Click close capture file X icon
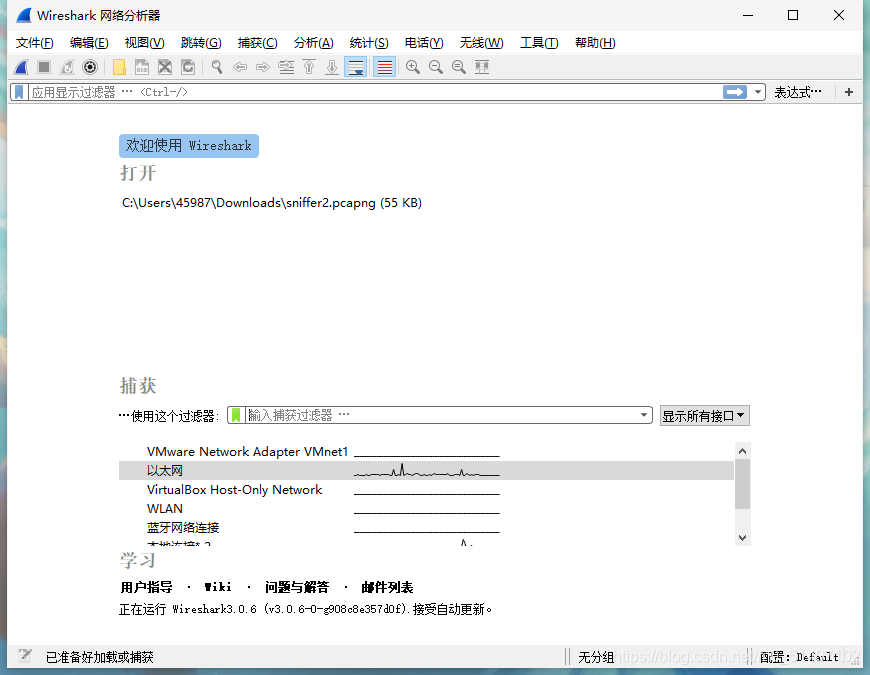This screenshot has height=675, width=870. [x=165, y=68]
